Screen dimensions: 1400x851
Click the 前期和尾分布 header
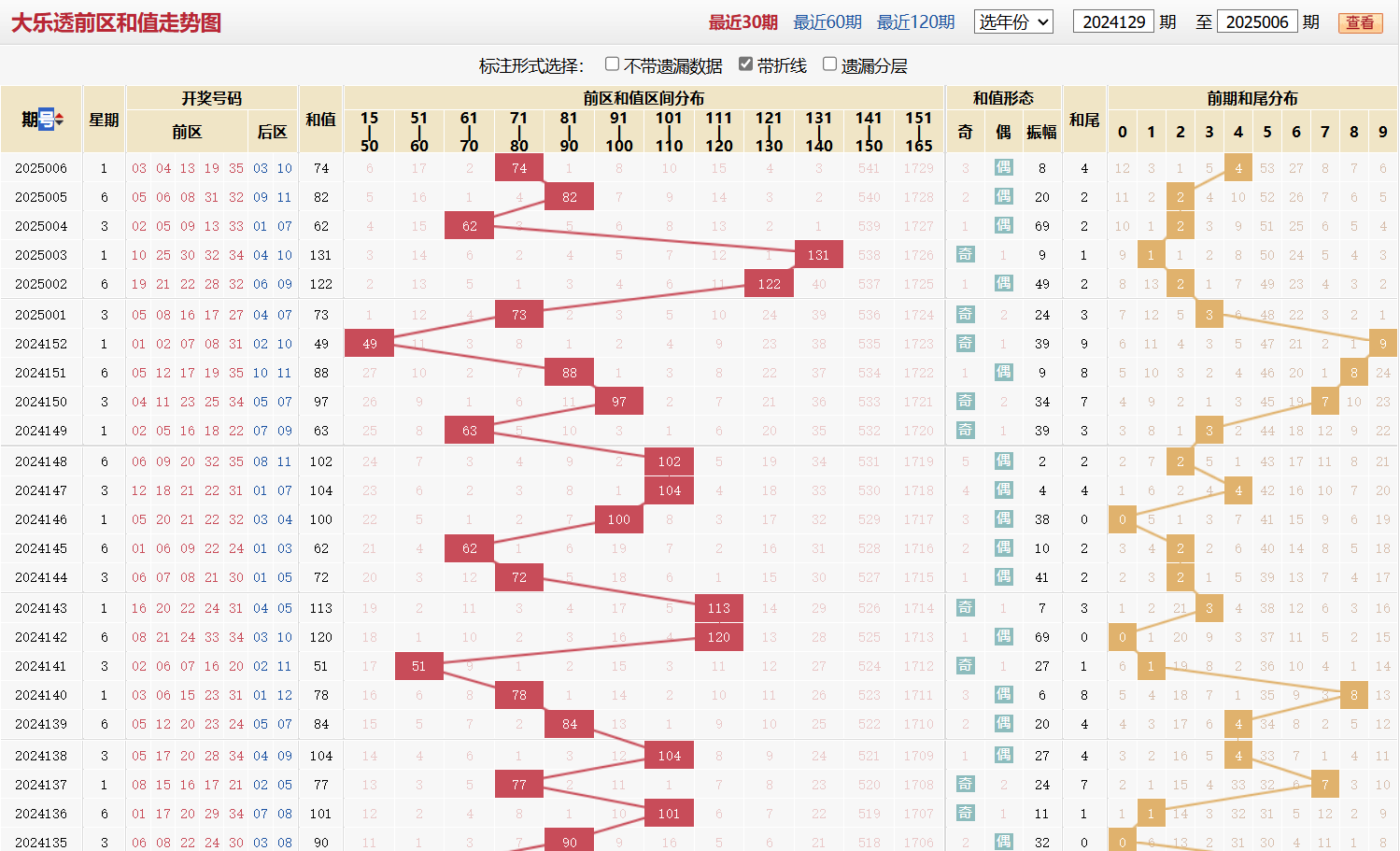(1252, 98)
